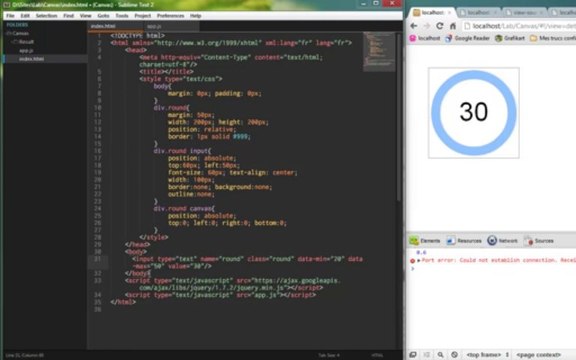The image size is (576, 360).
Task: Click the editor vertical scrollbar
Action: coord(398,118)
